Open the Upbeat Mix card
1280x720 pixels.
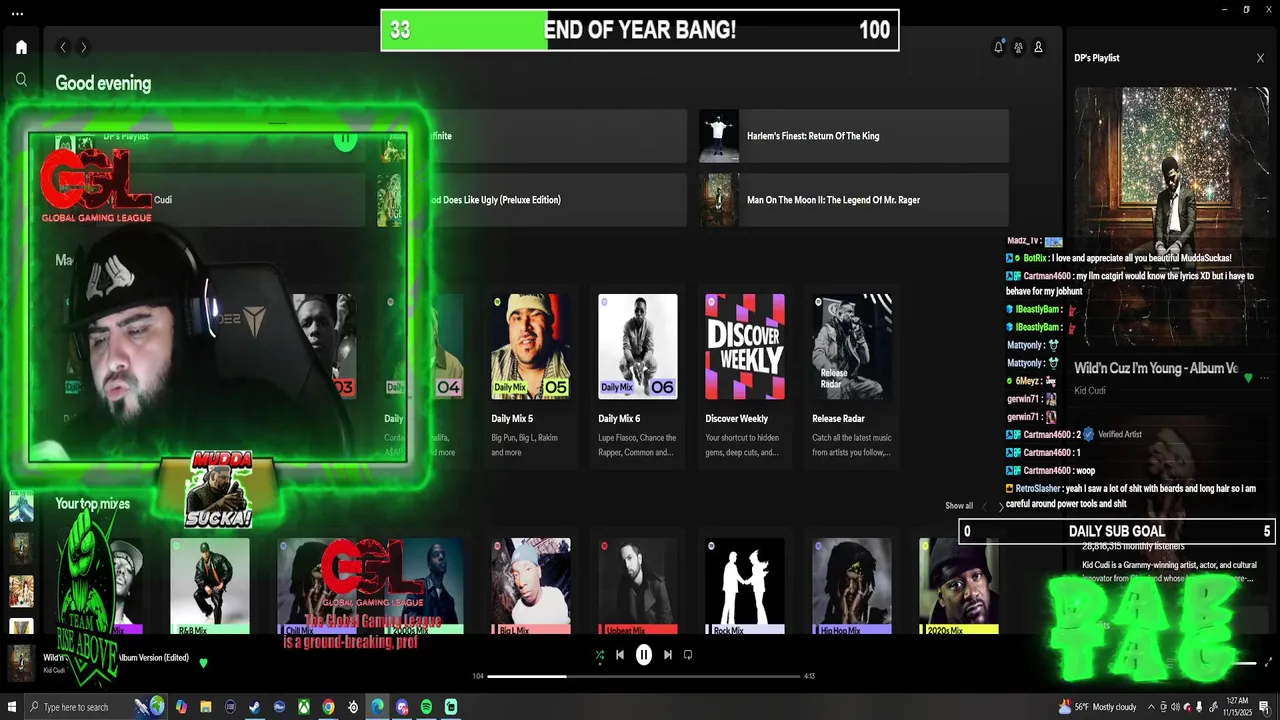click(638, 586)
